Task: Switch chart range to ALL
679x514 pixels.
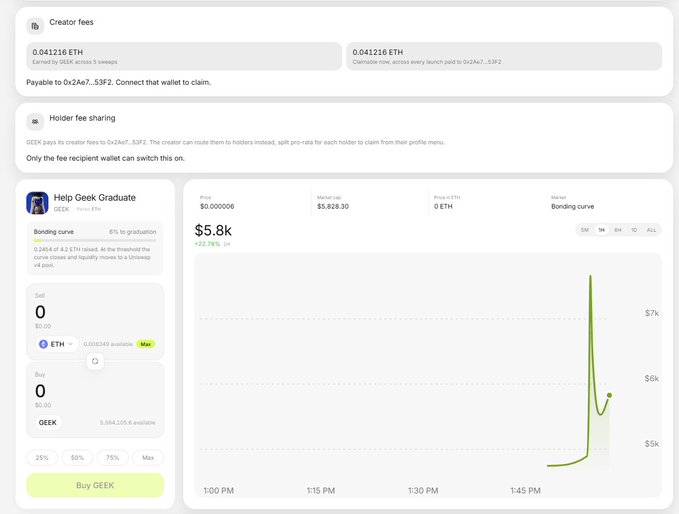Action: click(651, 230)
